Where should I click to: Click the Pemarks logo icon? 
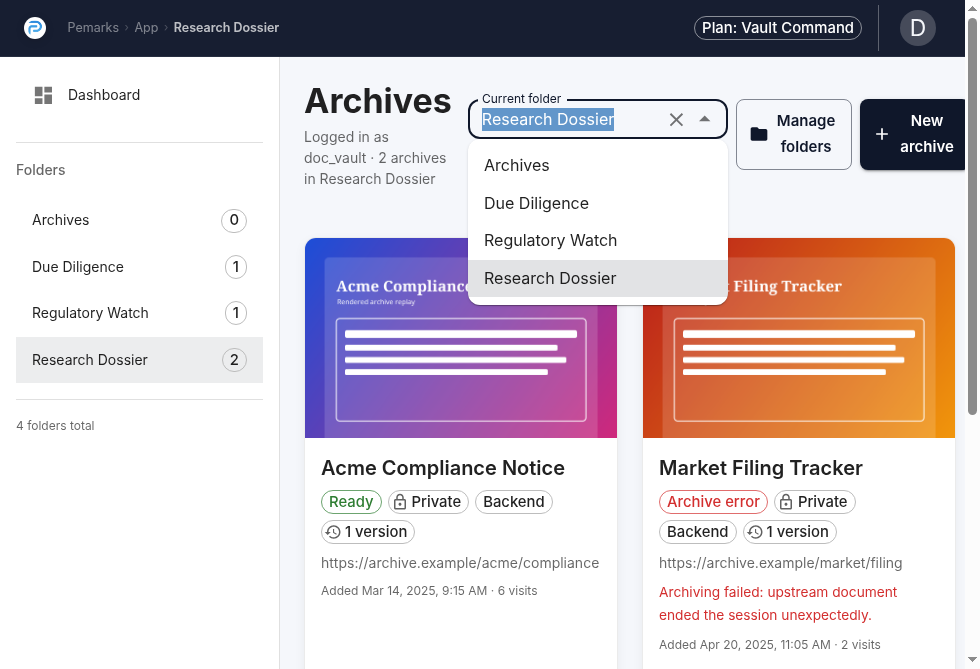pos(35,28)
